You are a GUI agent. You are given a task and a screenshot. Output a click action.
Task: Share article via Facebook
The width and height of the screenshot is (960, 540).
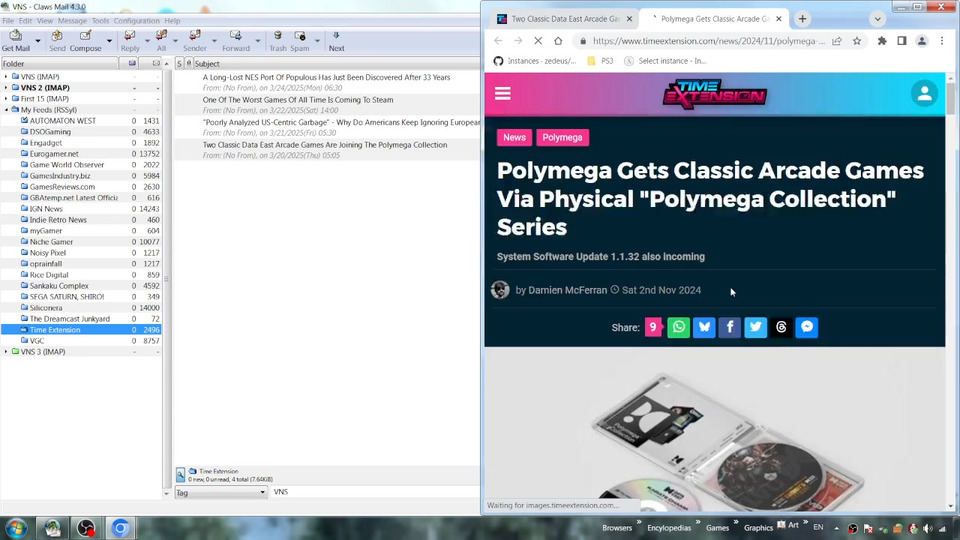[x=730, y=327]
